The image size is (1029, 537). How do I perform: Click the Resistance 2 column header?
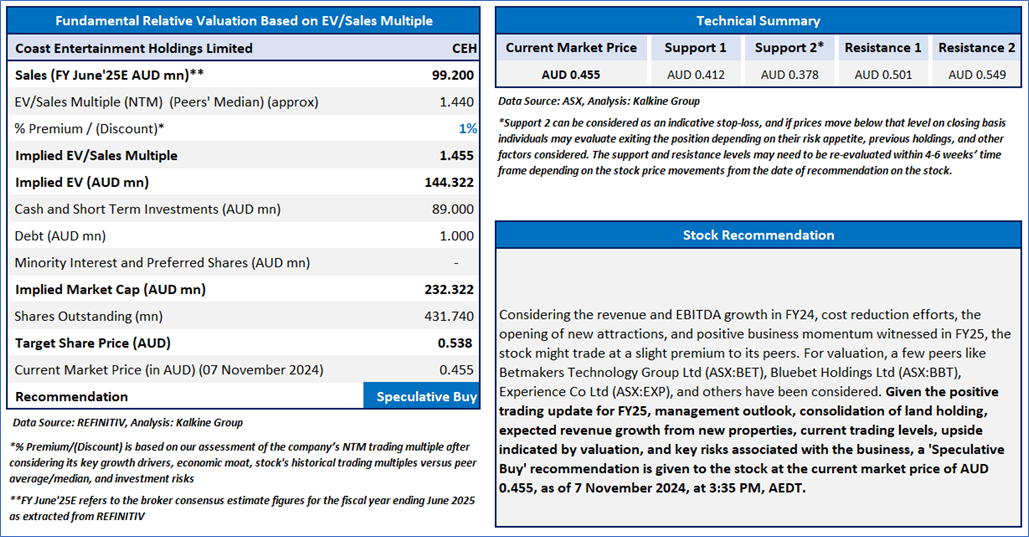tap(976, 48)
